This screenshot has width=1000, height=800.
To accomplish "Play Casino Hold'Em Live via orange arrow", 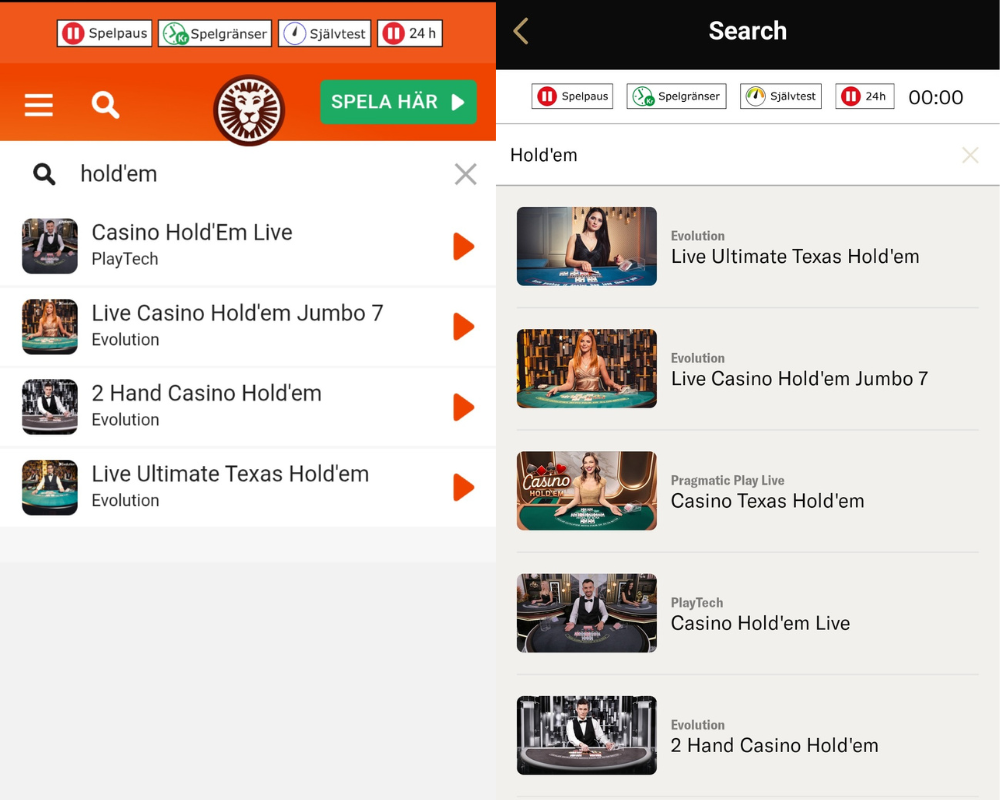I will pos(463,246).
